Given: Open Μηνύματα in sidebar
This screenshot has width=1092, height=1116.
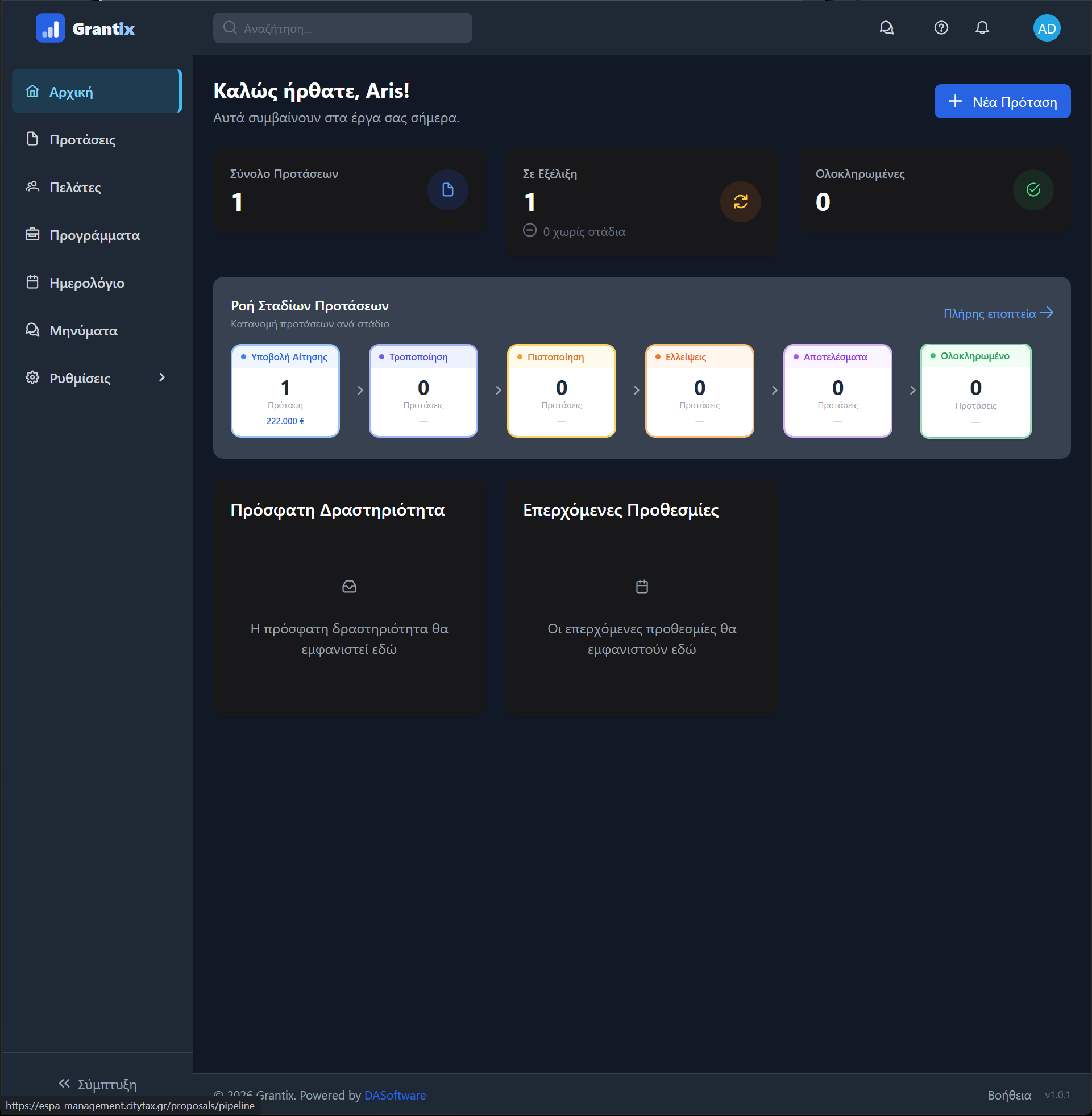Looking at the screenshot, I should pos(97,330).
